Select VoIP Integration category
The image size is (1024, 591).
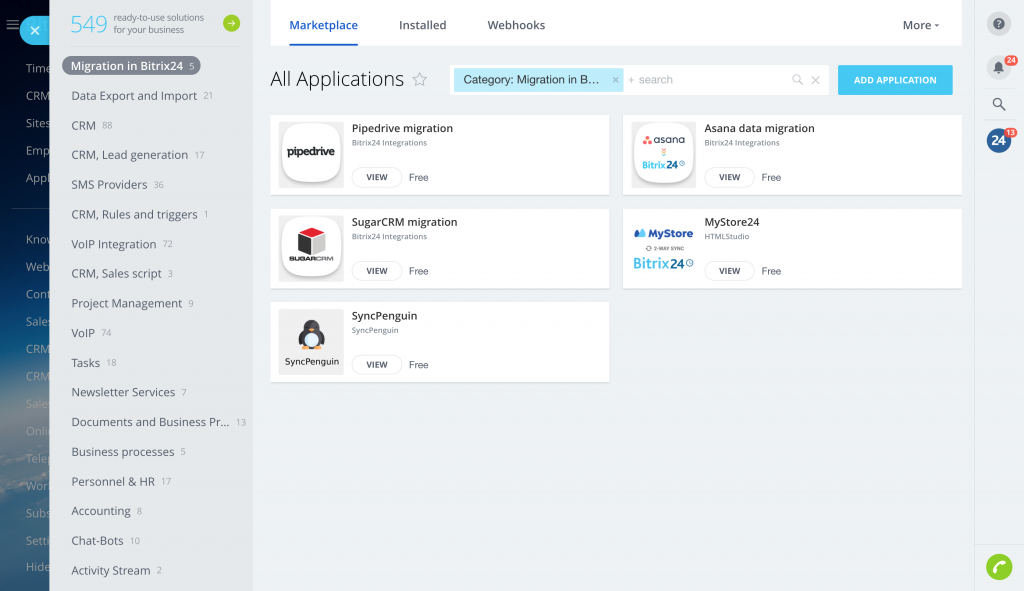(x=114, y=244)
